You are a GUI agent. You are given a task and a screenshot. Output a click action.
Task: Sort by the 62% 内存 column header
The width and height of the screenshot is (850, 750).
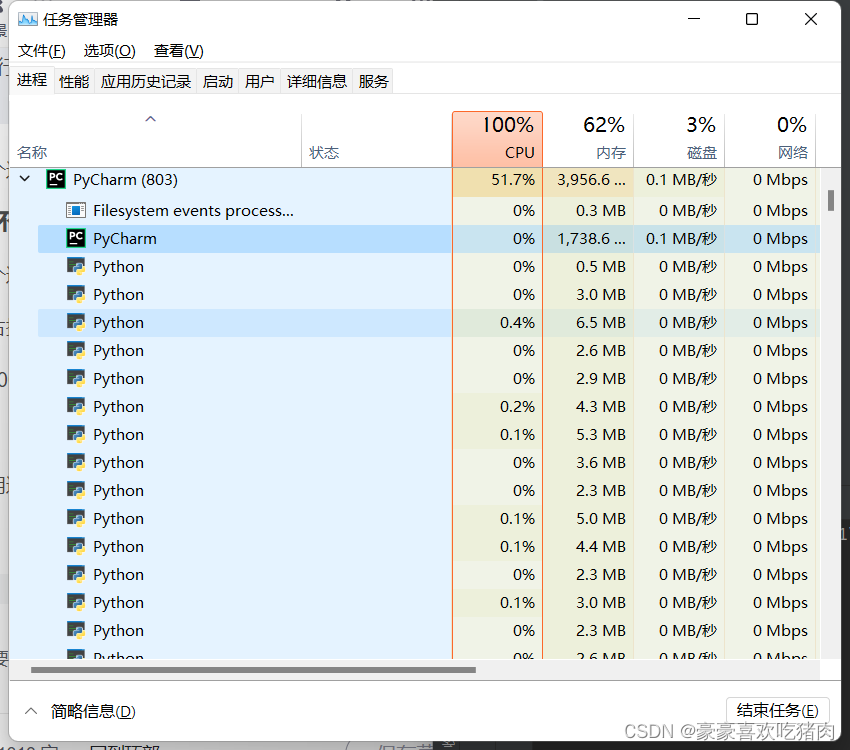click(588, 139)
